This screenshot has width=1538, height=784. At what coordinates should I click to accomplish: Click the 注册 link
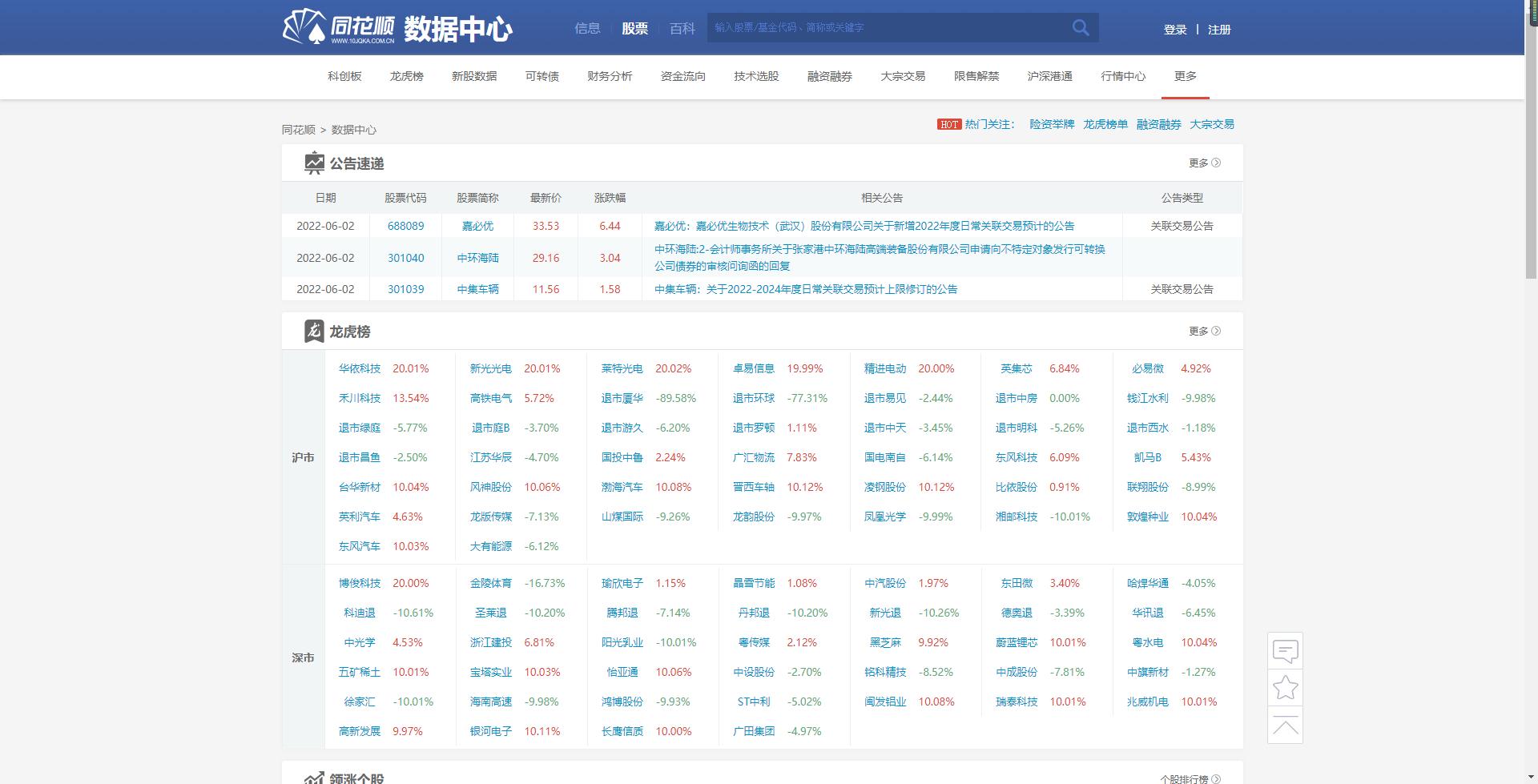[x=1219, y=30]
